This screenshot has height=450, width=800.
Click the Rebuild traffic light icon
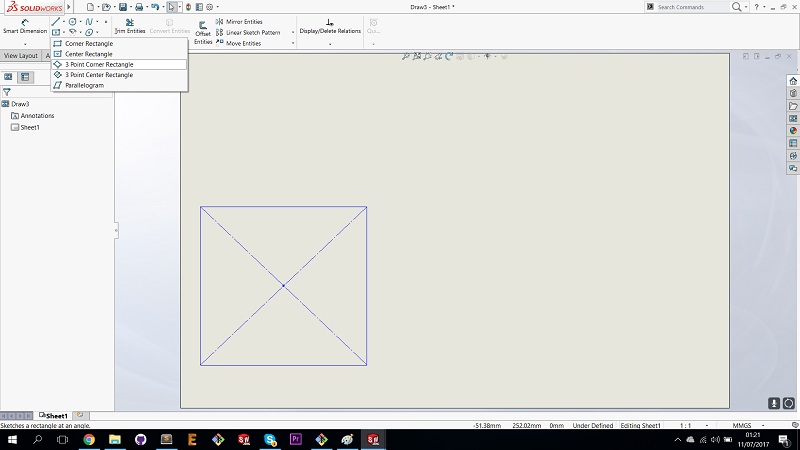188,7
